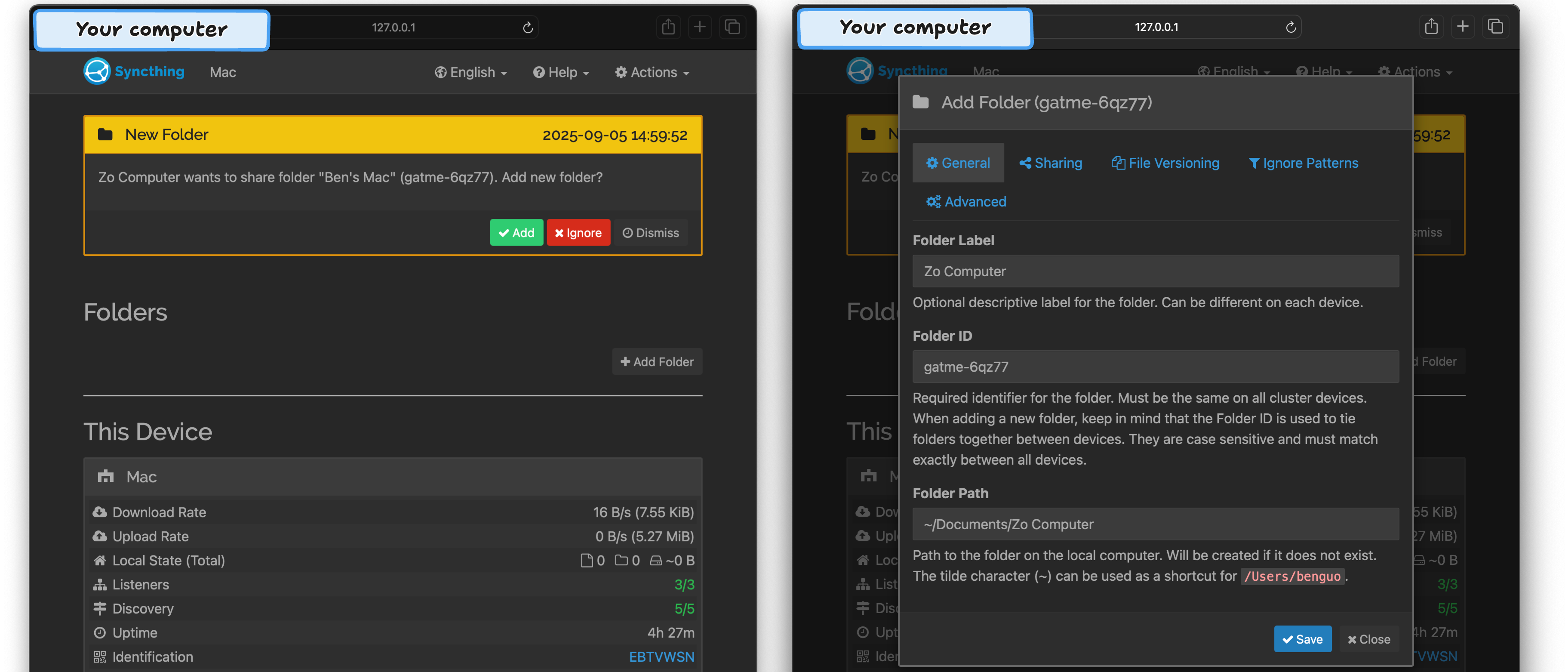Click the EBTVWSN identification link

pos(661,657)
